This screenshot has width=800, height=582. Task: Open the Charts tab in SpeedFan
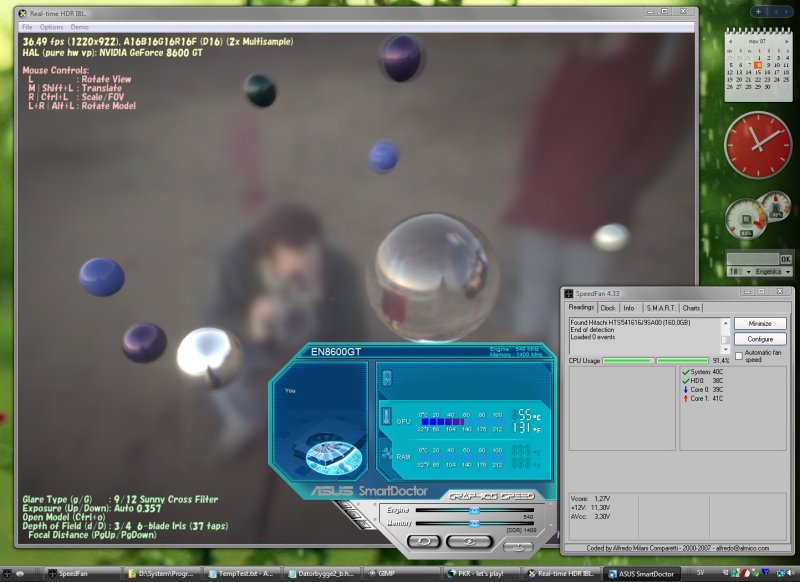coord(691,308)
